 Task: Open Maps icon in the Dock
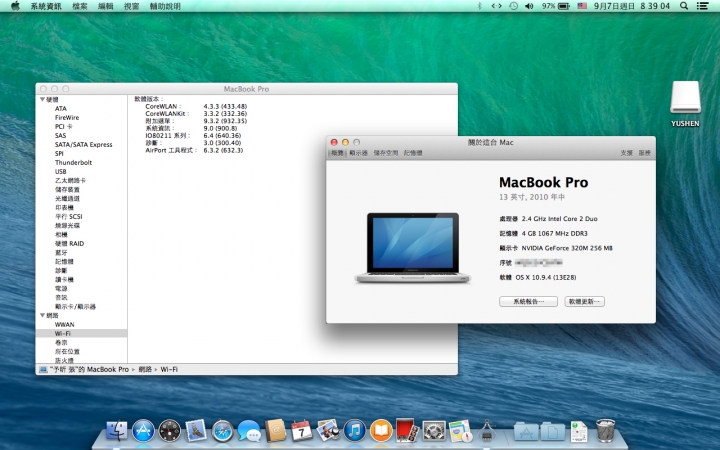coord(461,431)
